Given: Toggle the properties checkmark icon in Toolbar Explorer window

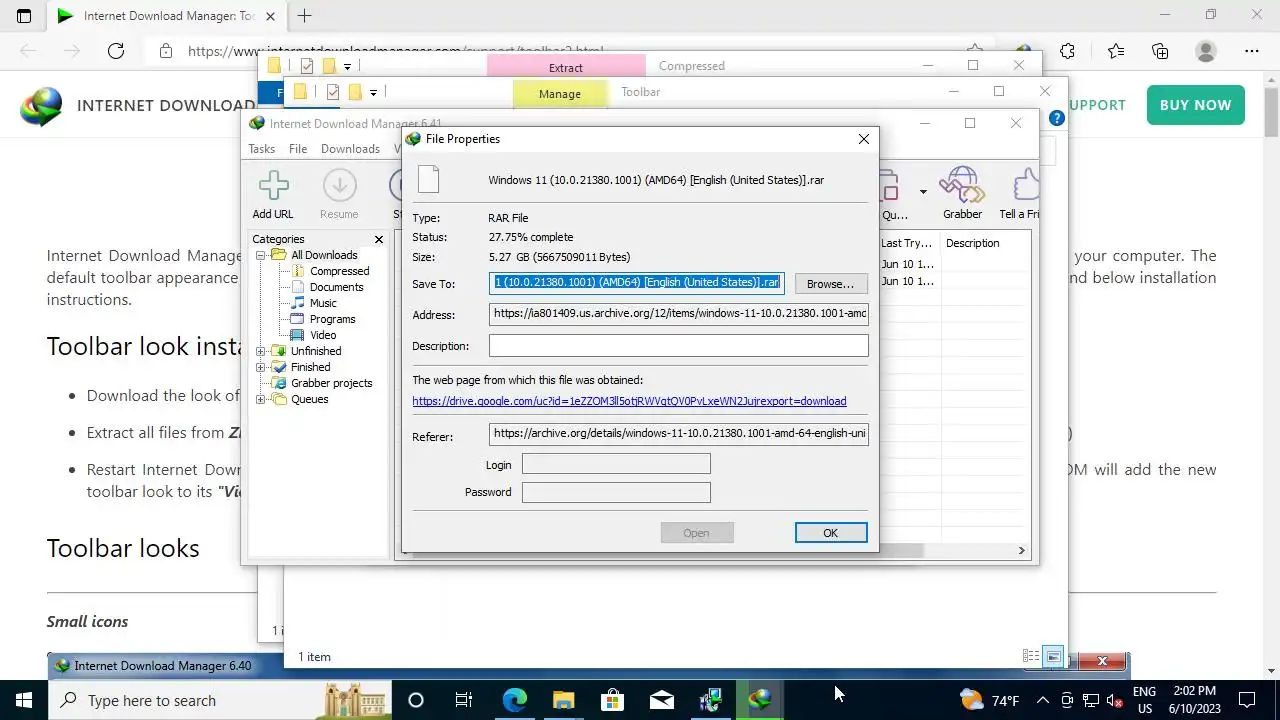Looking at the screenshot, I should (333, 92).
